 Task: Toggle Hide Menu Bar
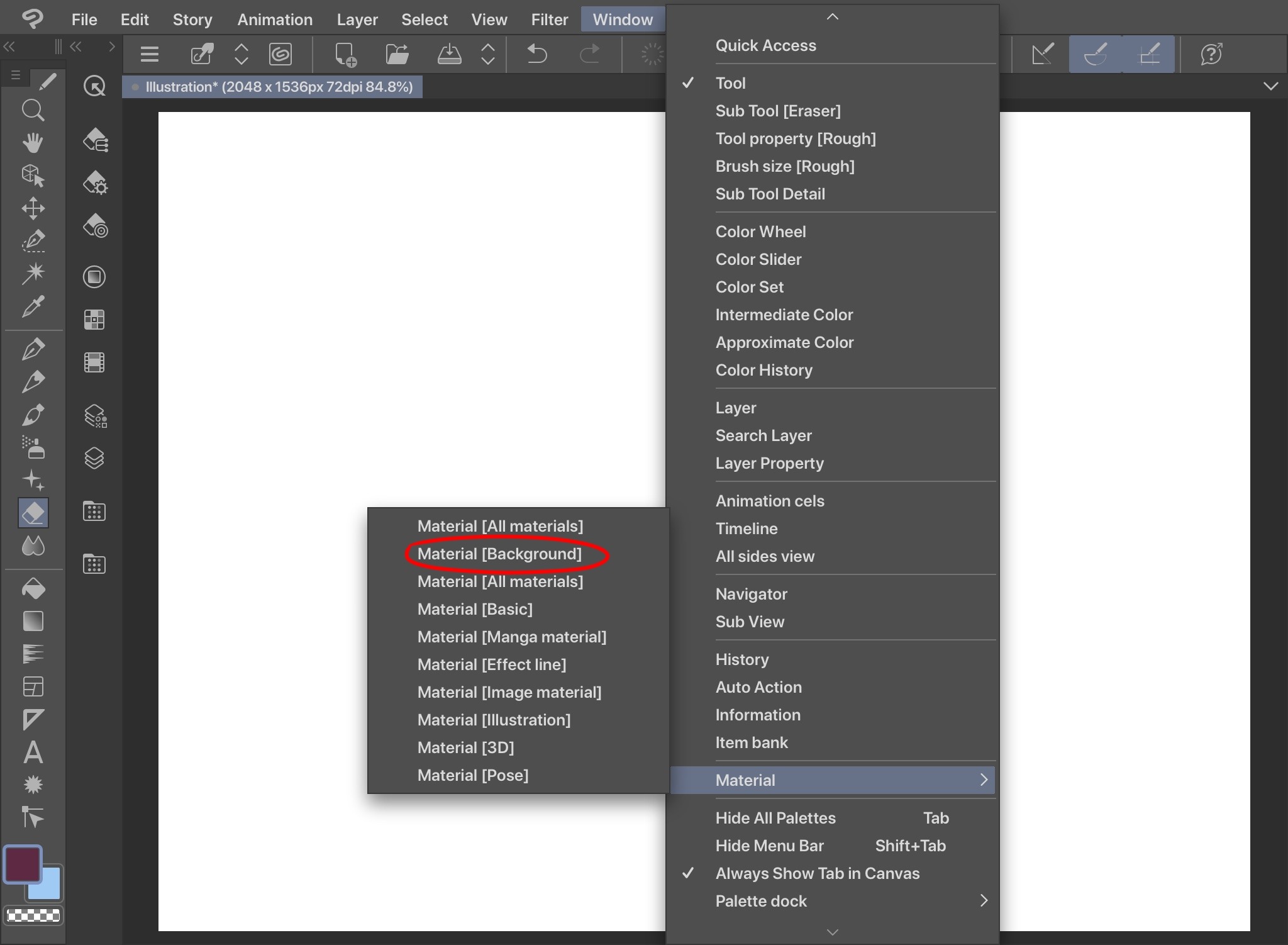833,846
